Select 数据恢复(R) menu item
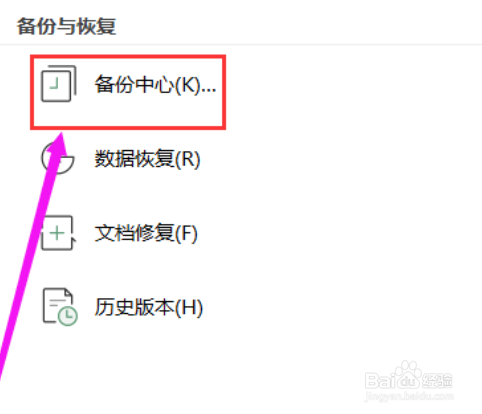482x414 pixels. [147, 159]
